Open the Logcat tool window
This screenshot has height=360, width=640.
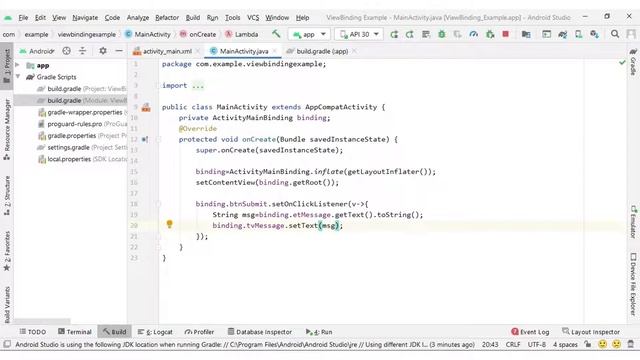click(x=155, y=332)
